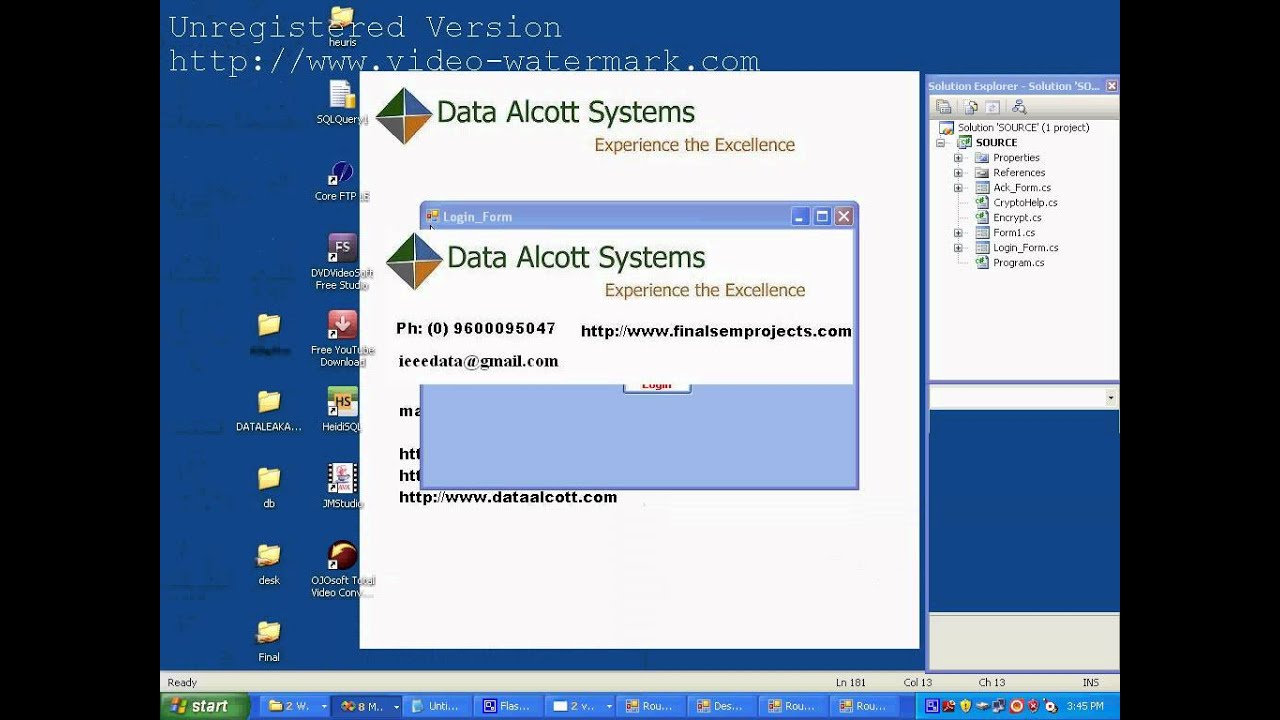Click the Login_Form title bar icon
1280x720 pixels.
(x=433, y=216)
